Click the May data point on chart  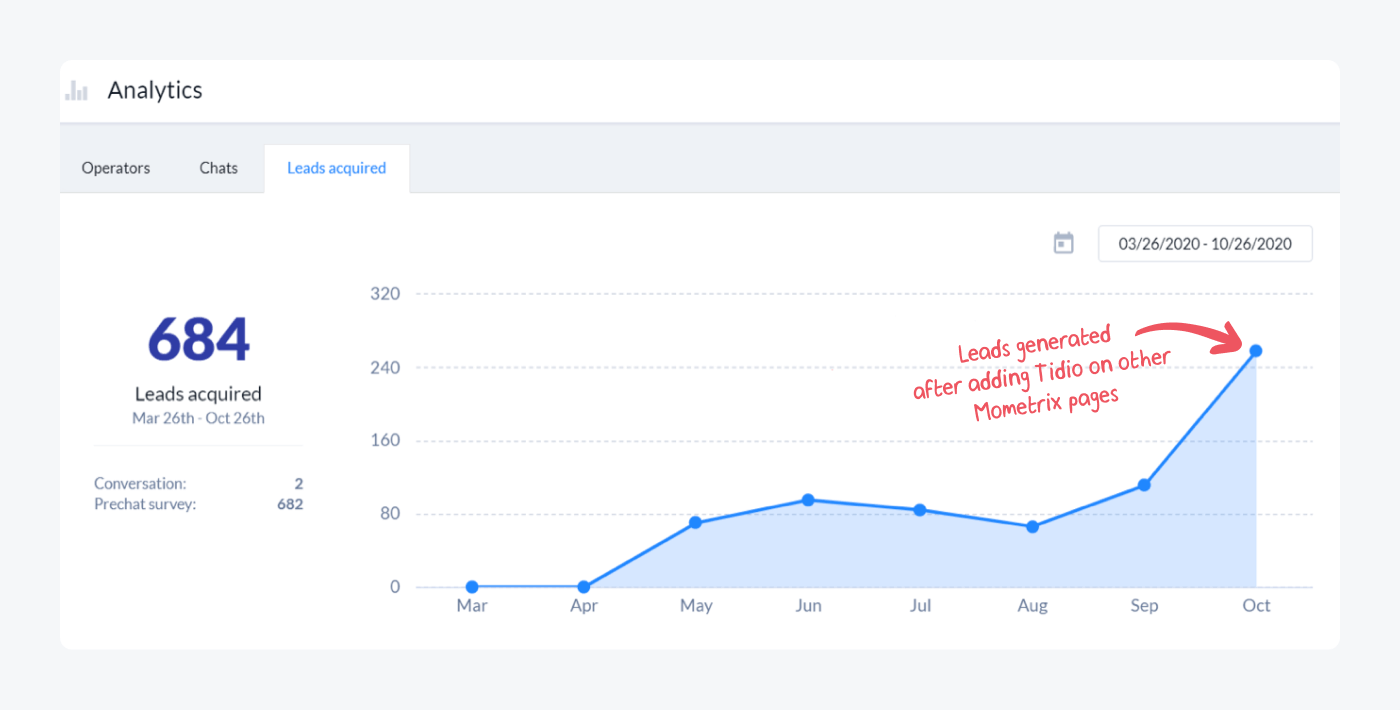(x=696, y=523)
